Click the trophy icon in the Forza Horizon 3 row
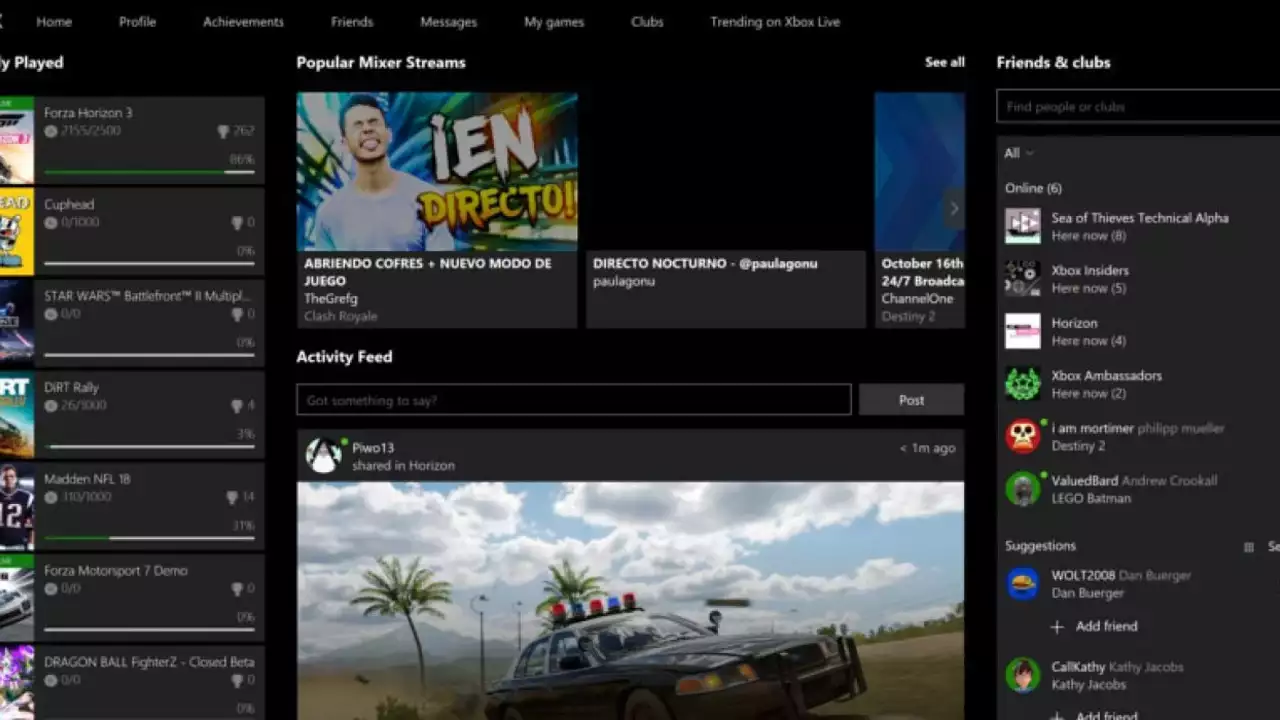Screen dimensions: 1280x720 pyautogui.click(x=223, y=131)
